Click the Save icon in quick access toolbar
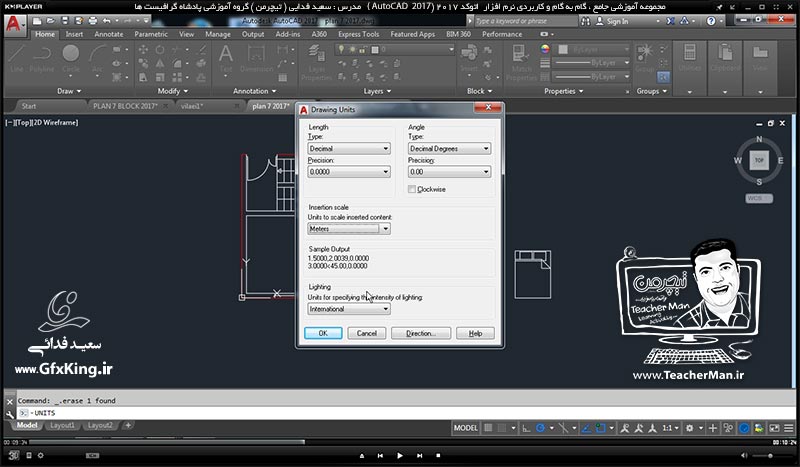Screen dimensions: 800x467 coord(65,21)
